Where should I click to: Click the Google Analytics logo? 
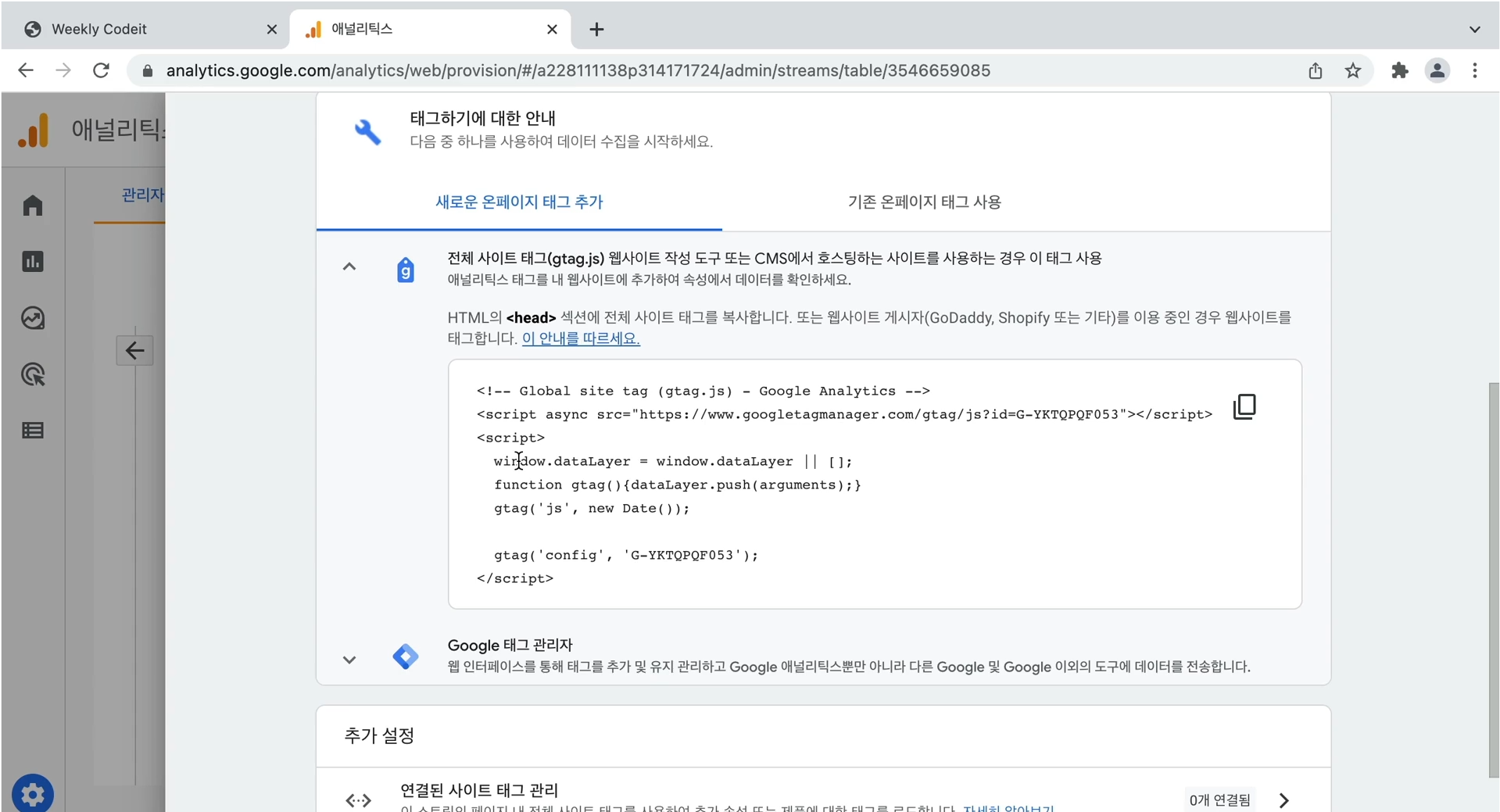(34, 131)
